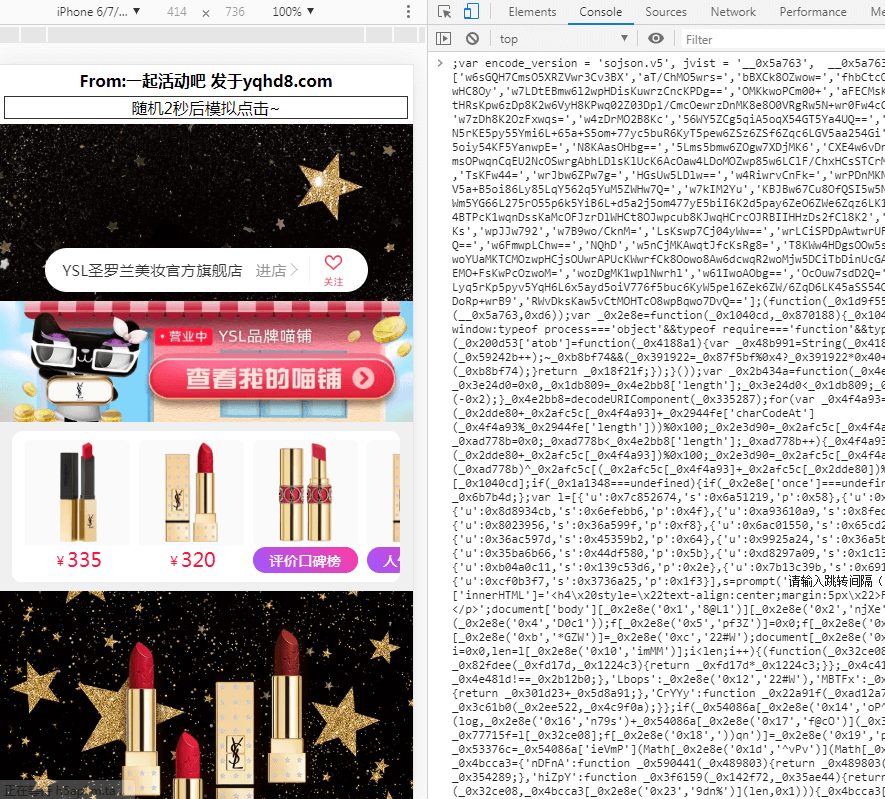Click the arrow on 查看我的喵铺 banner
This screenshot has height=799, width=885.
point(363,378)
